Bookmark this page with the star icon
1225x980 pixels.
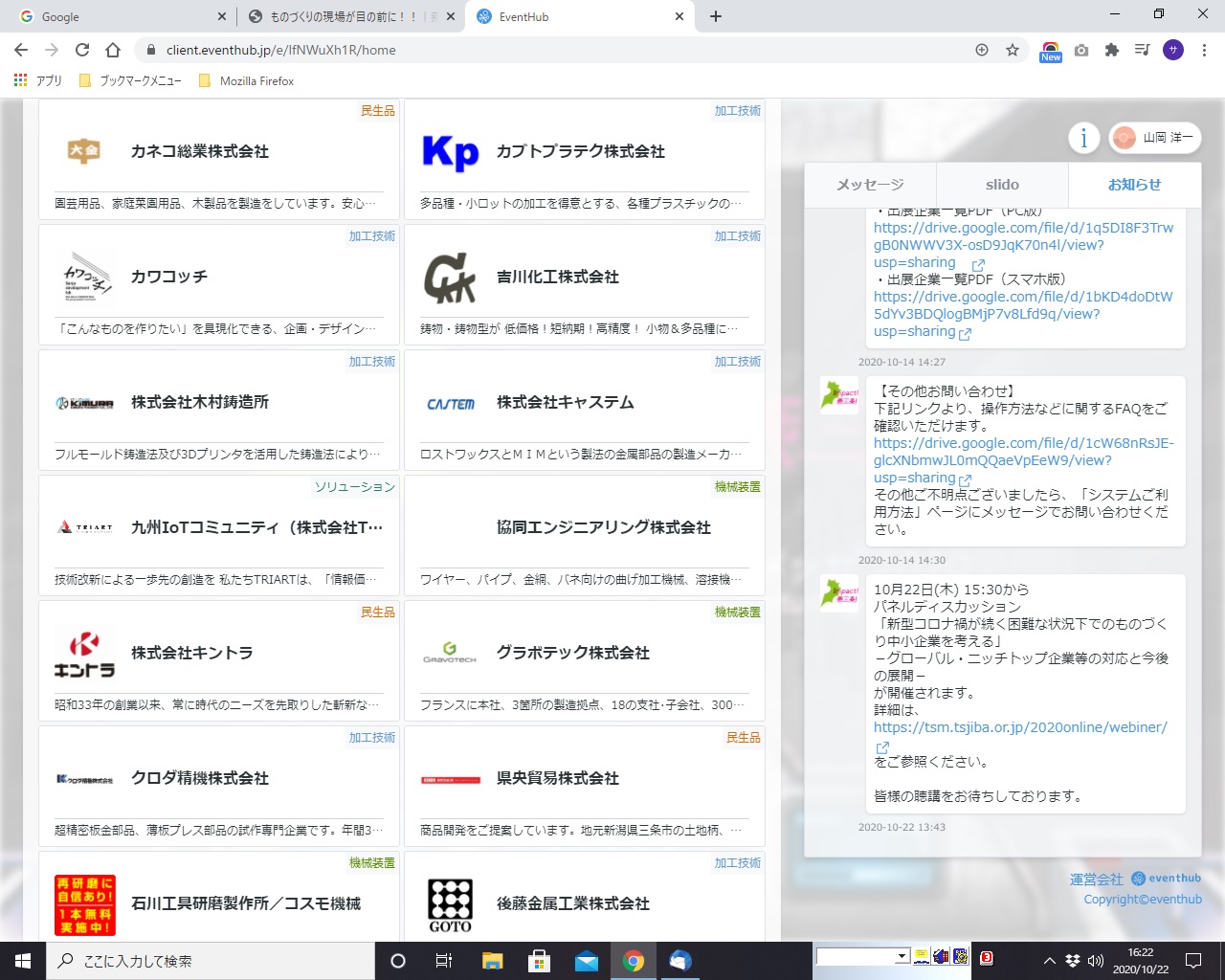click(1013, 50)
